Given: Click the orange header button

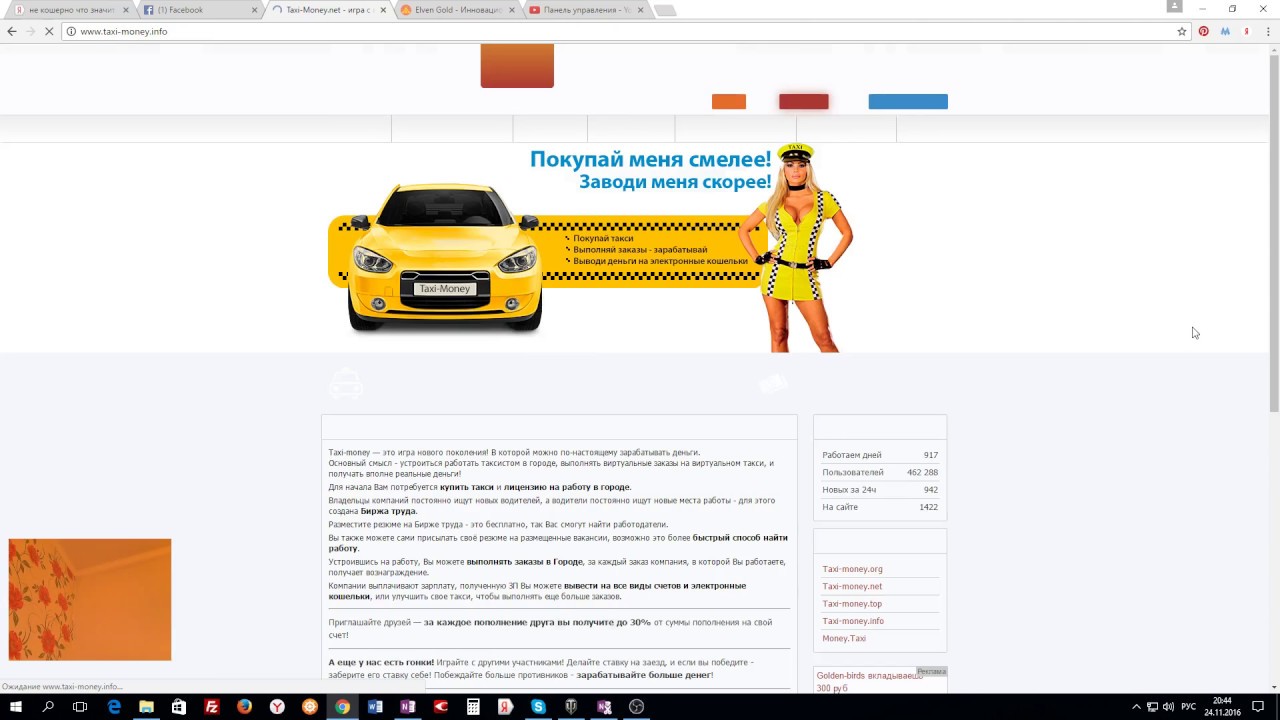Looking at the screenshot, I should (x=729, y=101).
